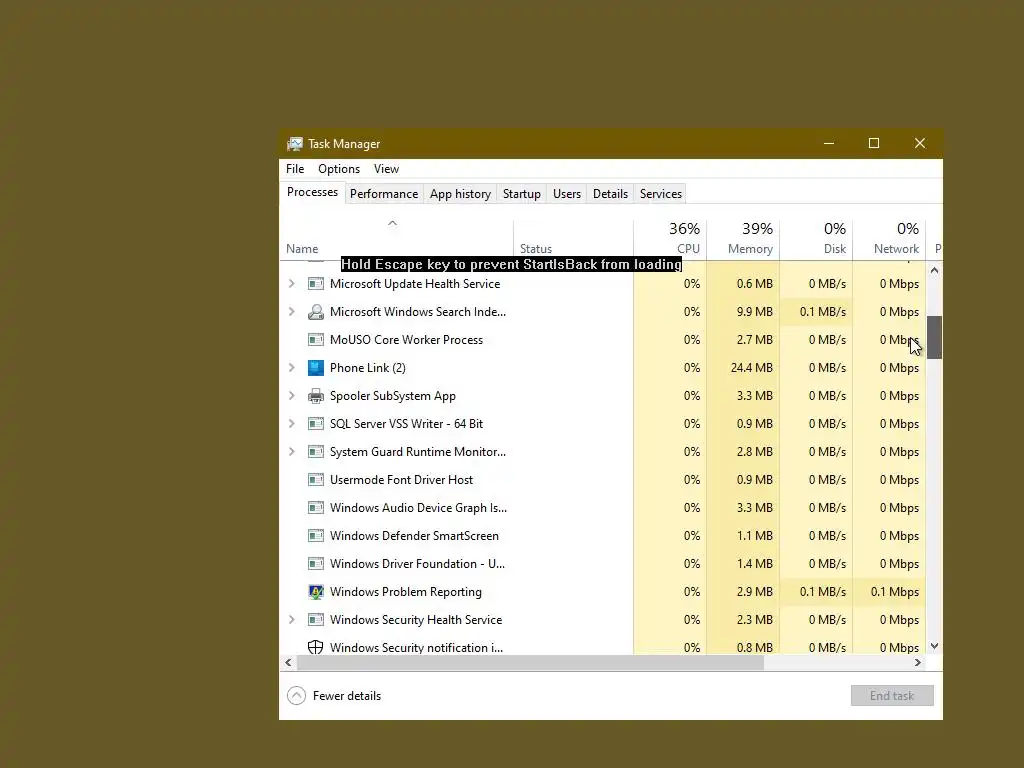Open the View menu
The image size is (1024, 768).
click(x=386, y=168)
